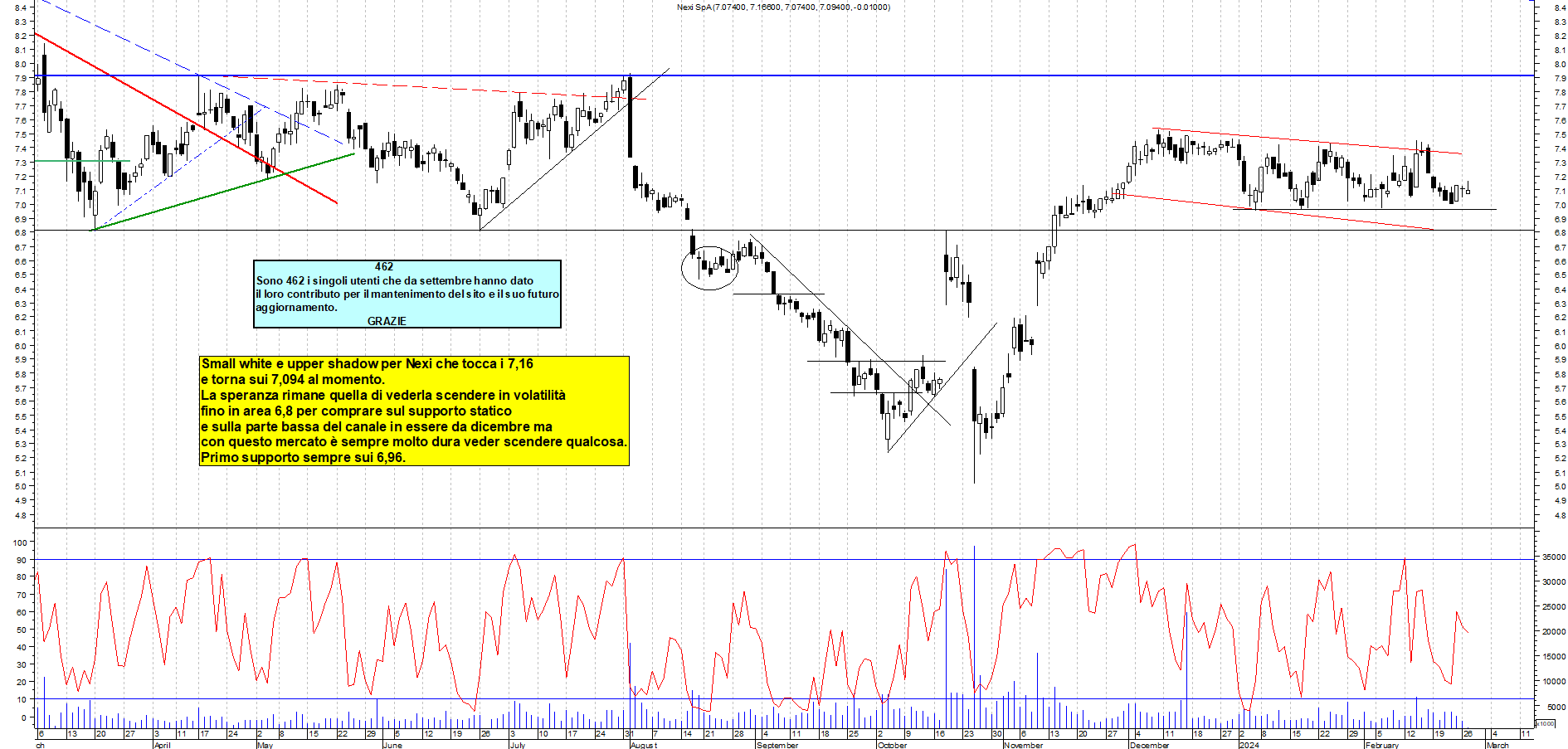Click the bold "462" heading in blue box
1568x749 pixels.
click(x=384, y=266)
